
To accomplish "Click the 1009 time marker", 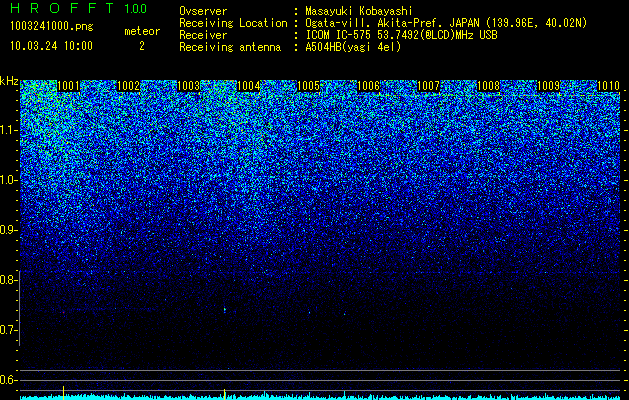I will [x=548, y=86].
